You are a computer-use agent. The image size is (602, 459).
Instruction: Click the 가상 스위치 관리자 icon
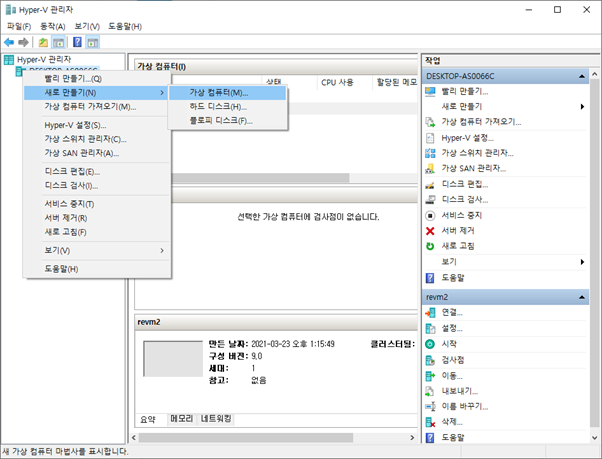[x=430, y=153]
